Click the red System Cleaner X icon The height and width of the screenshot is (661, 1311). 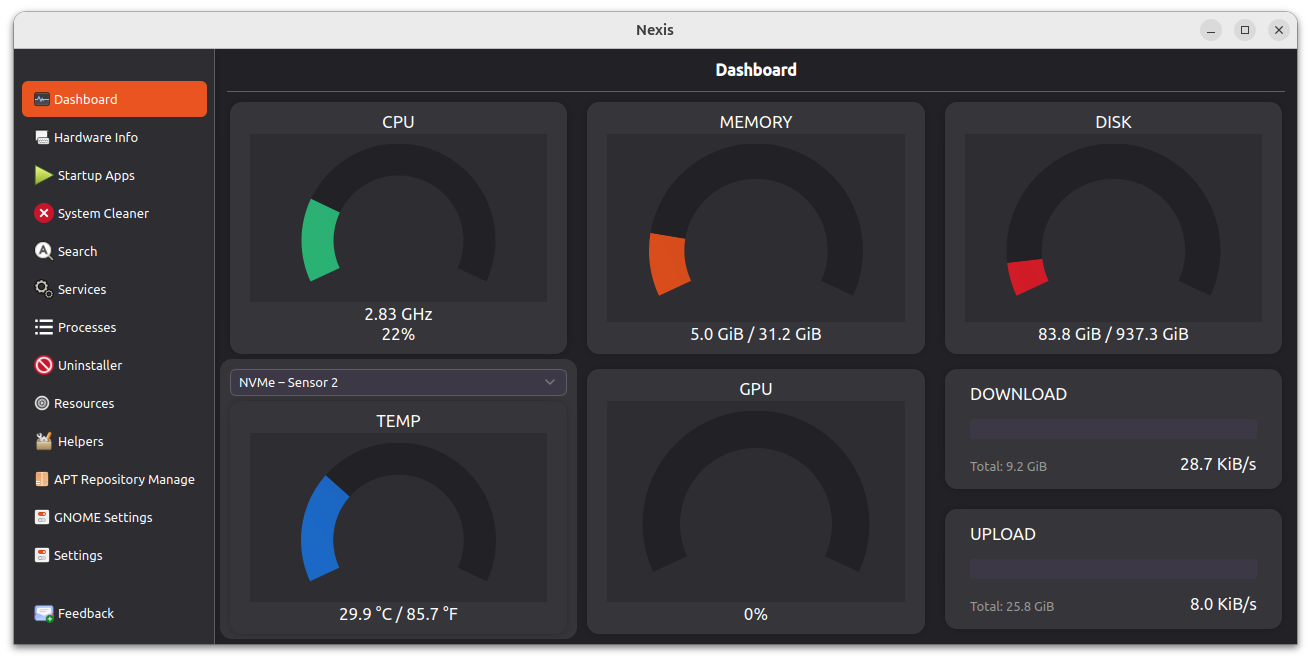pos(44,213)
